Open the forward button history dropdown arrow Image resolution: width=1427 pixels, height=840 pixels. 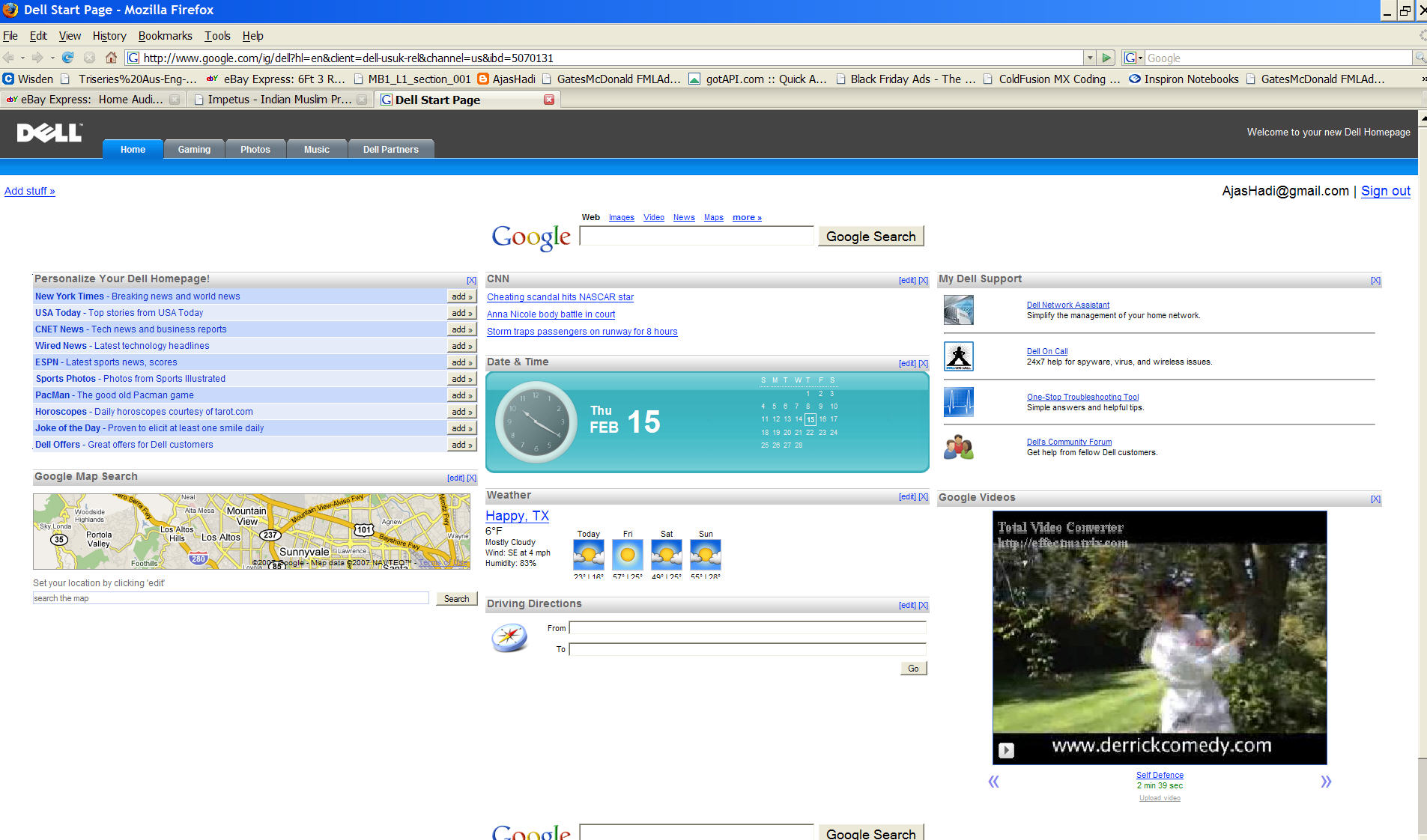point(52,58)
